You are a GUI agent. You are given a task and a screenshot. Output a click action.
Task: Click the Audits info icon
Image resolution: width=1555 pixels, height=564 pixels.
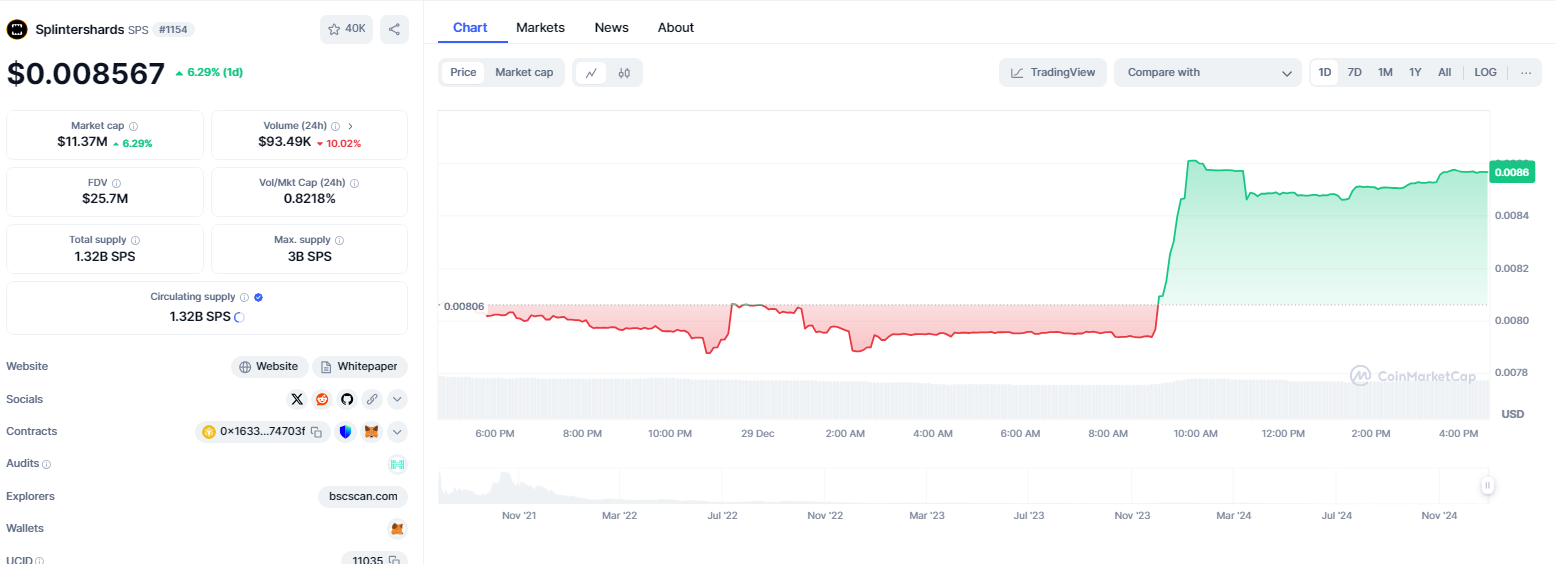[x=47, y=464]
